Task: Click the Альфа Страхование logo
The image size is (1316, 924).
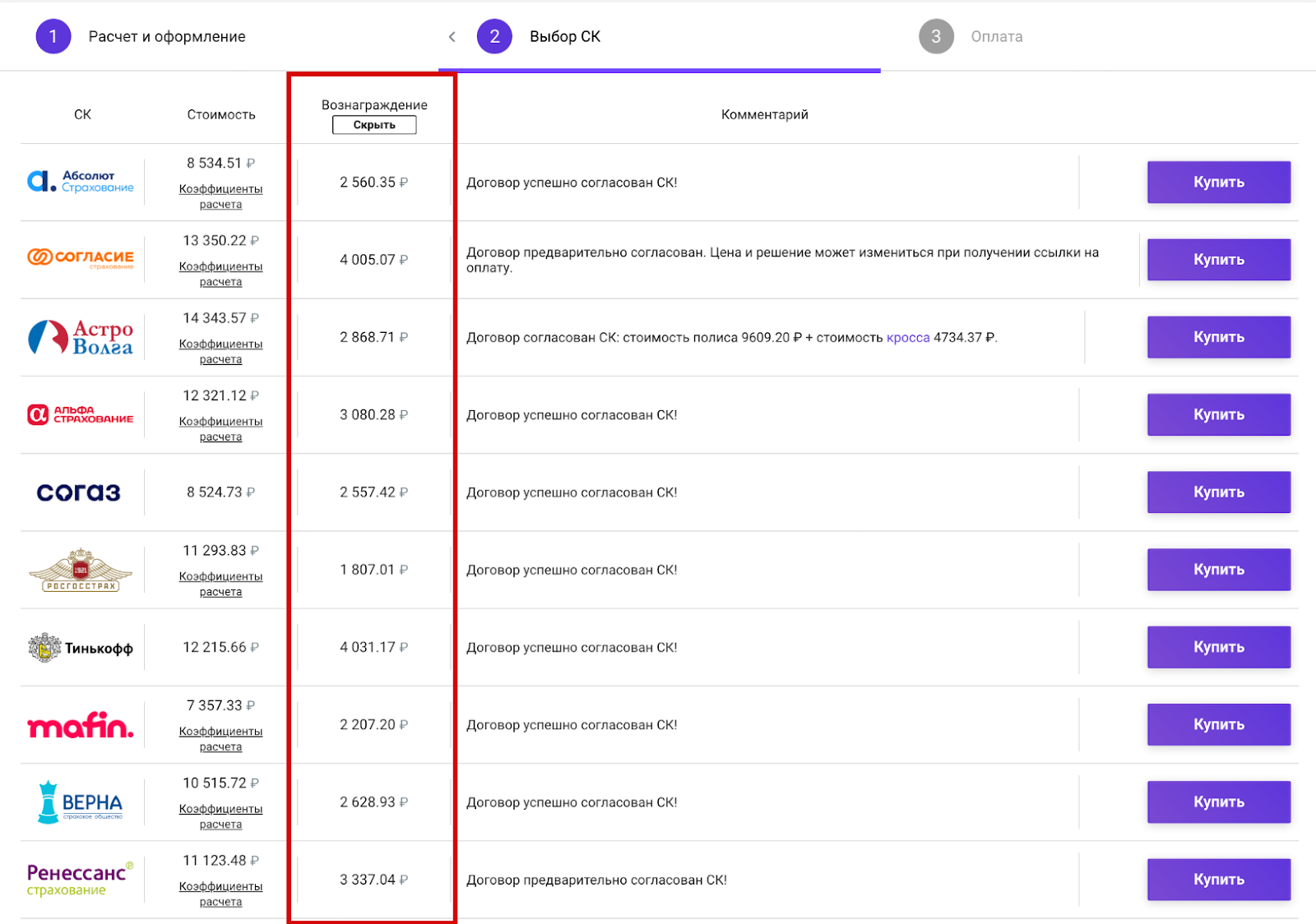Action: point(81,414)
